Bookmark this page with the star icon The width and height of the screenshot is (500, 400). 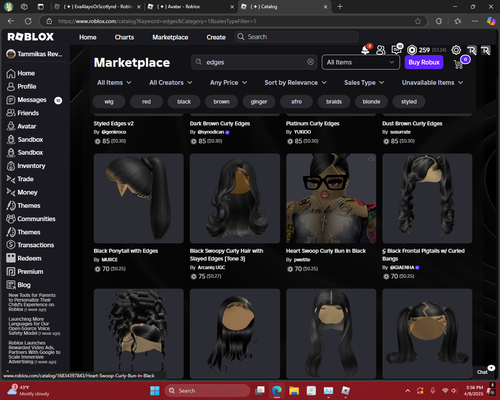(418, 21)
